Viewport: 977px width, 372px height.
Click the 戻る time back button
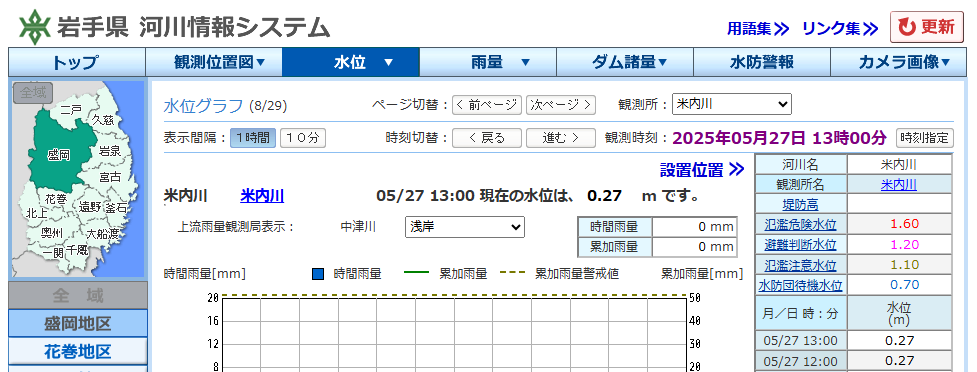coord(487,138)
